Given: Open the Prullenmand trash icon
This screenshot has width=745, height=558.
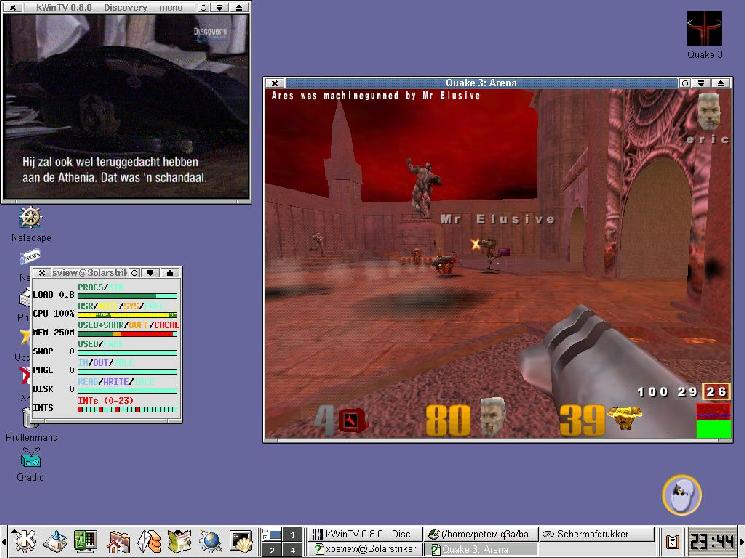Looking at the screenshot, I should point(30,420).
